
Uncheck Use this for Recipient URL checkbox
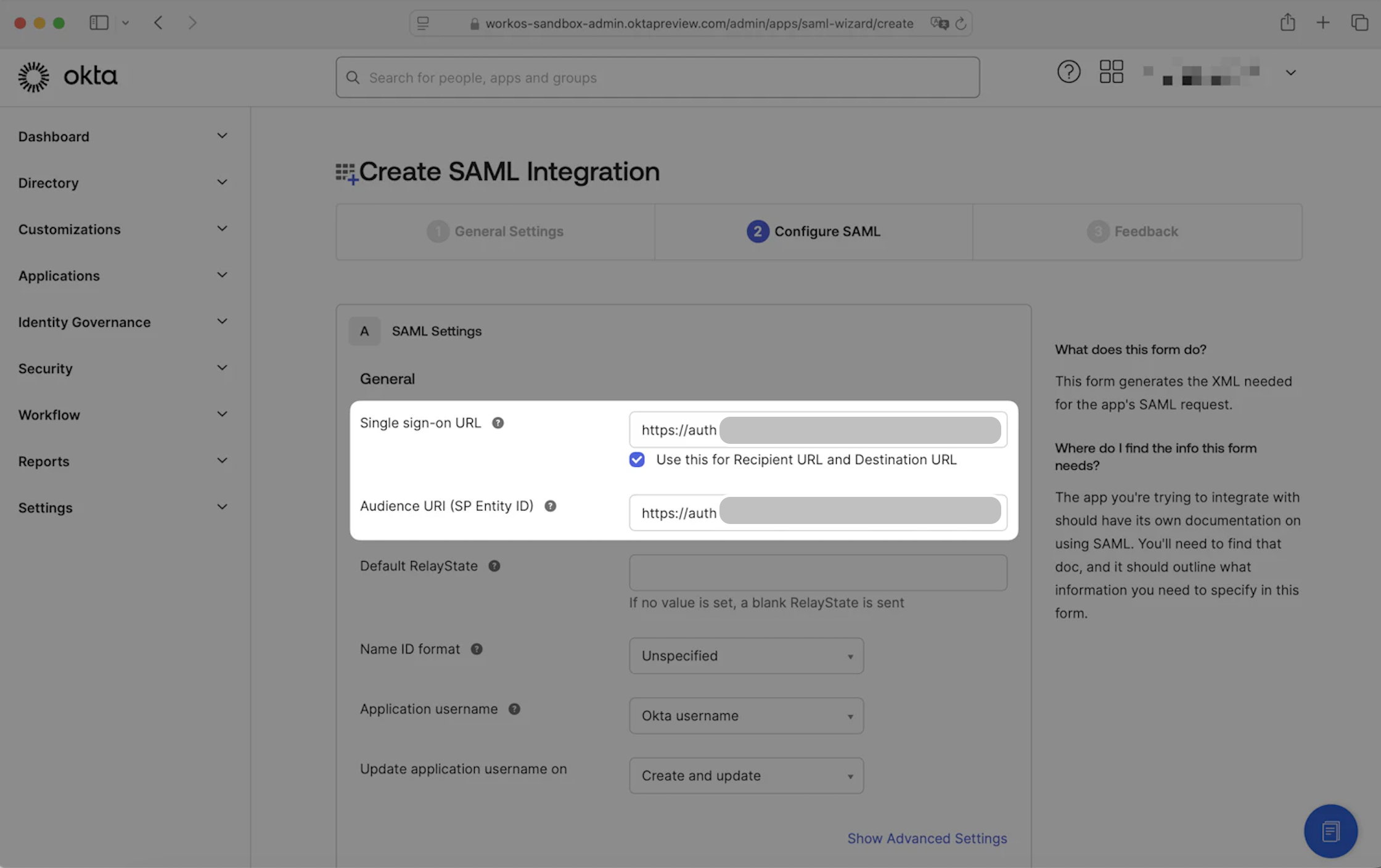coord(637,460)
